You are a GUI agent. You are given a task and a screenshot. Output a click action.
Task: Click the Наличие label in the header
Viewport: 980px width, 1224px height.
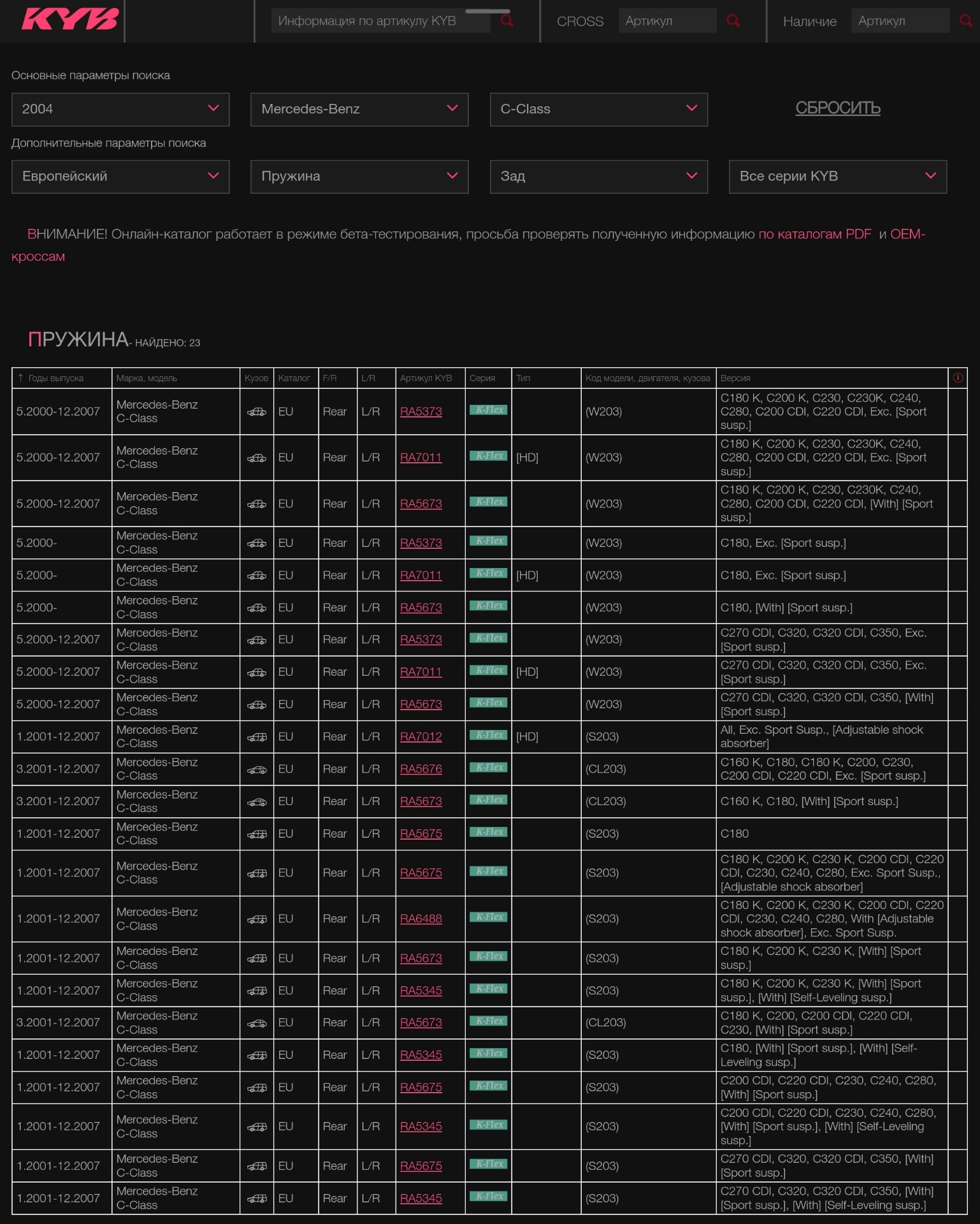tap(810, 21)
